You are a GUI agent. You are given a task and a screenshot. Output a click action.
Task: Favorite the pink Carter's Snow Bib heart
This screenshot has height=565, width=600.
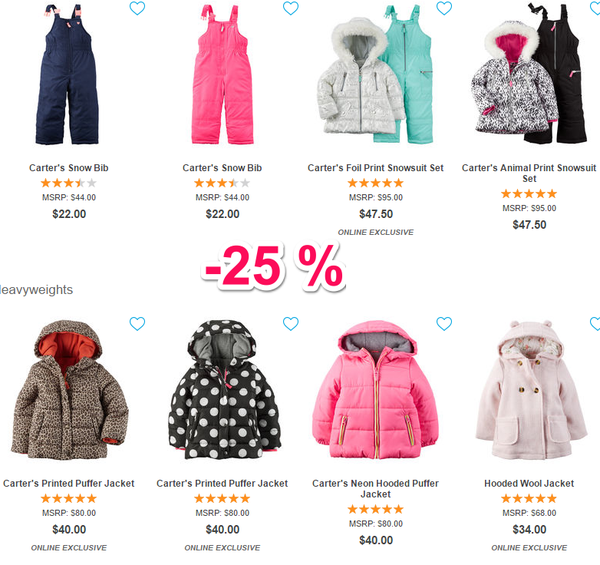tap(290, 8)
